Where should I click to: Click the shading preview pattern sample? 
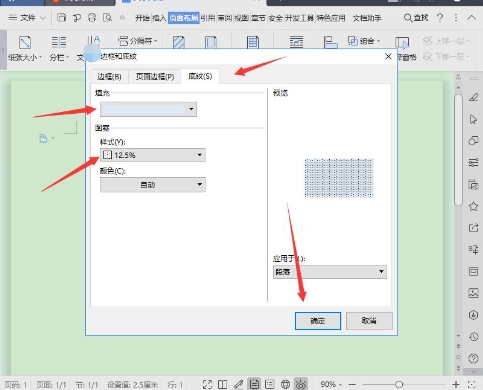point(339,178)
